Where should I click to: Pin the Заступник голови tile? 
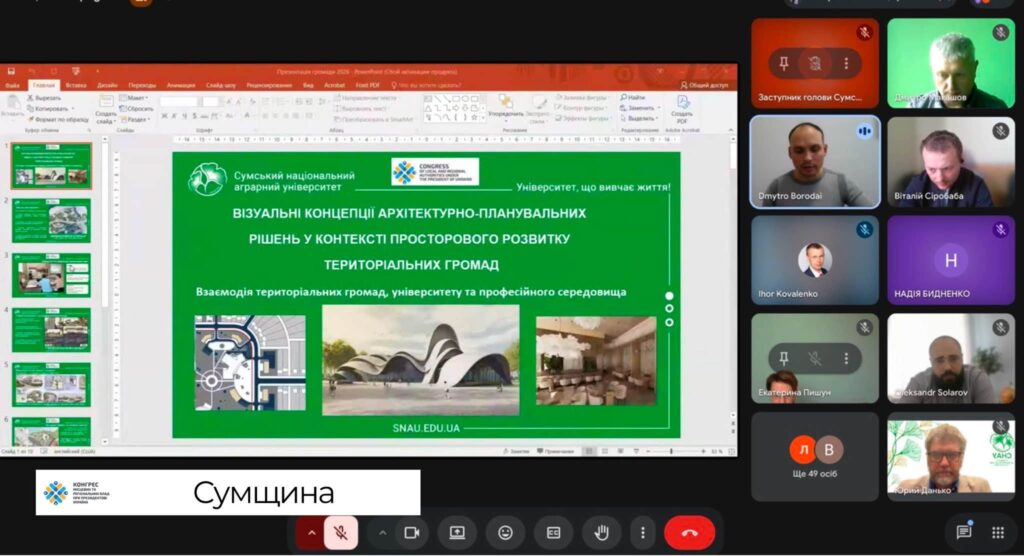click(784, 63)
